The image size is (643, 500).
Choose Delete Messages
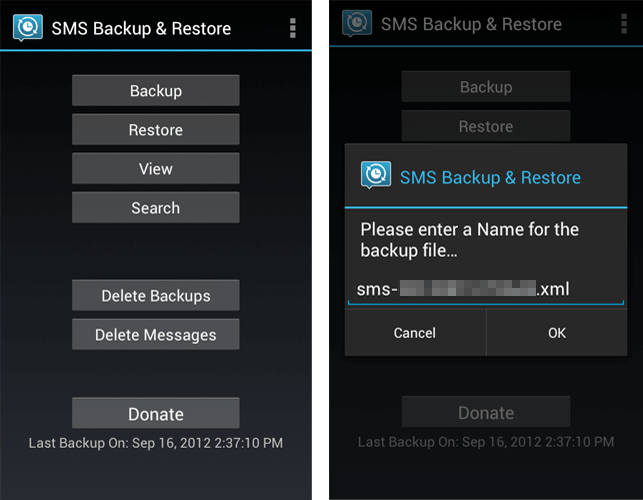click(156, 334)
